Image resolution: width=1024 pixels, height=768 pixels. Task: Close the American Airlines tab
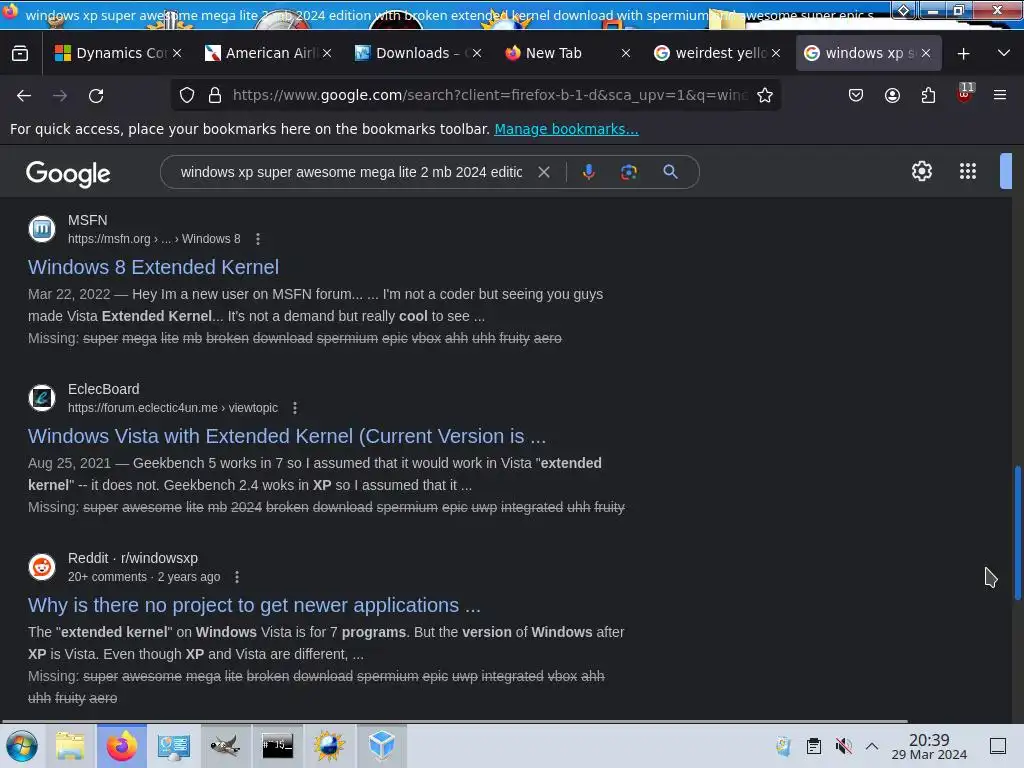(327, 54)
